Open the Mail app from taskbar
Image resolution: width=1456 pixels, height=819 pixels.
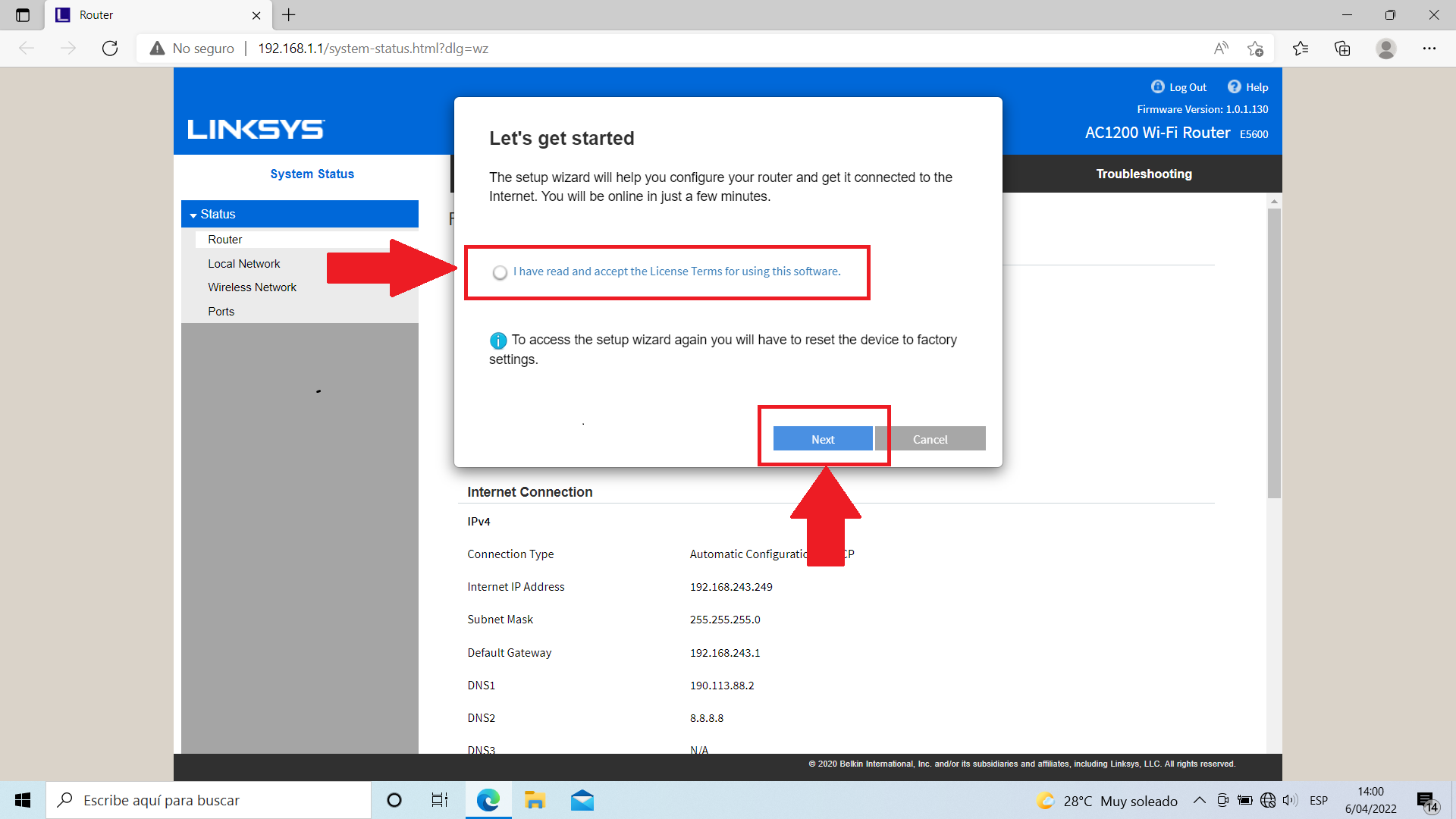[582, 800]
